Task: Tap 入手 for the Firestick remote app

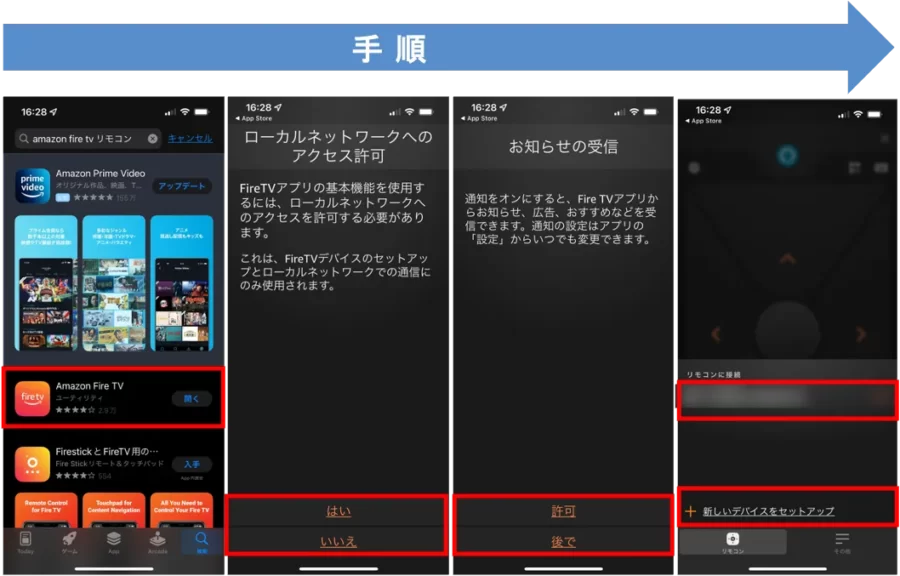Action: click(192, 464)
